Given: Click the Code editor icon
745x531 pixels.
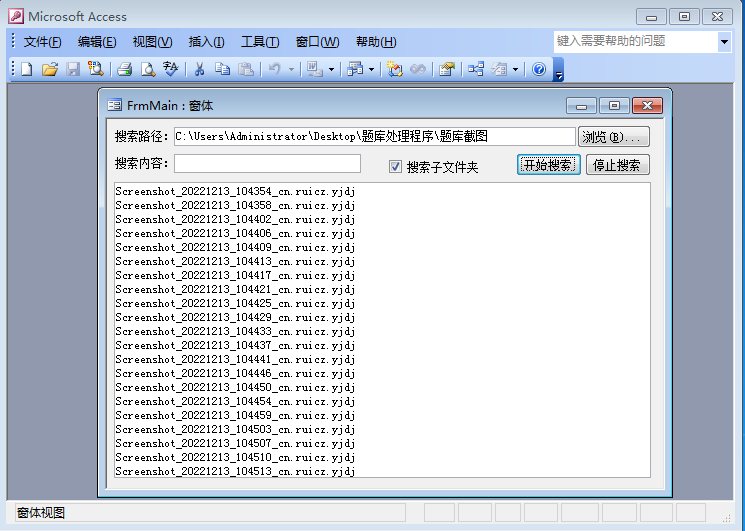Looking at the screenshot, I should coord(394,69).
